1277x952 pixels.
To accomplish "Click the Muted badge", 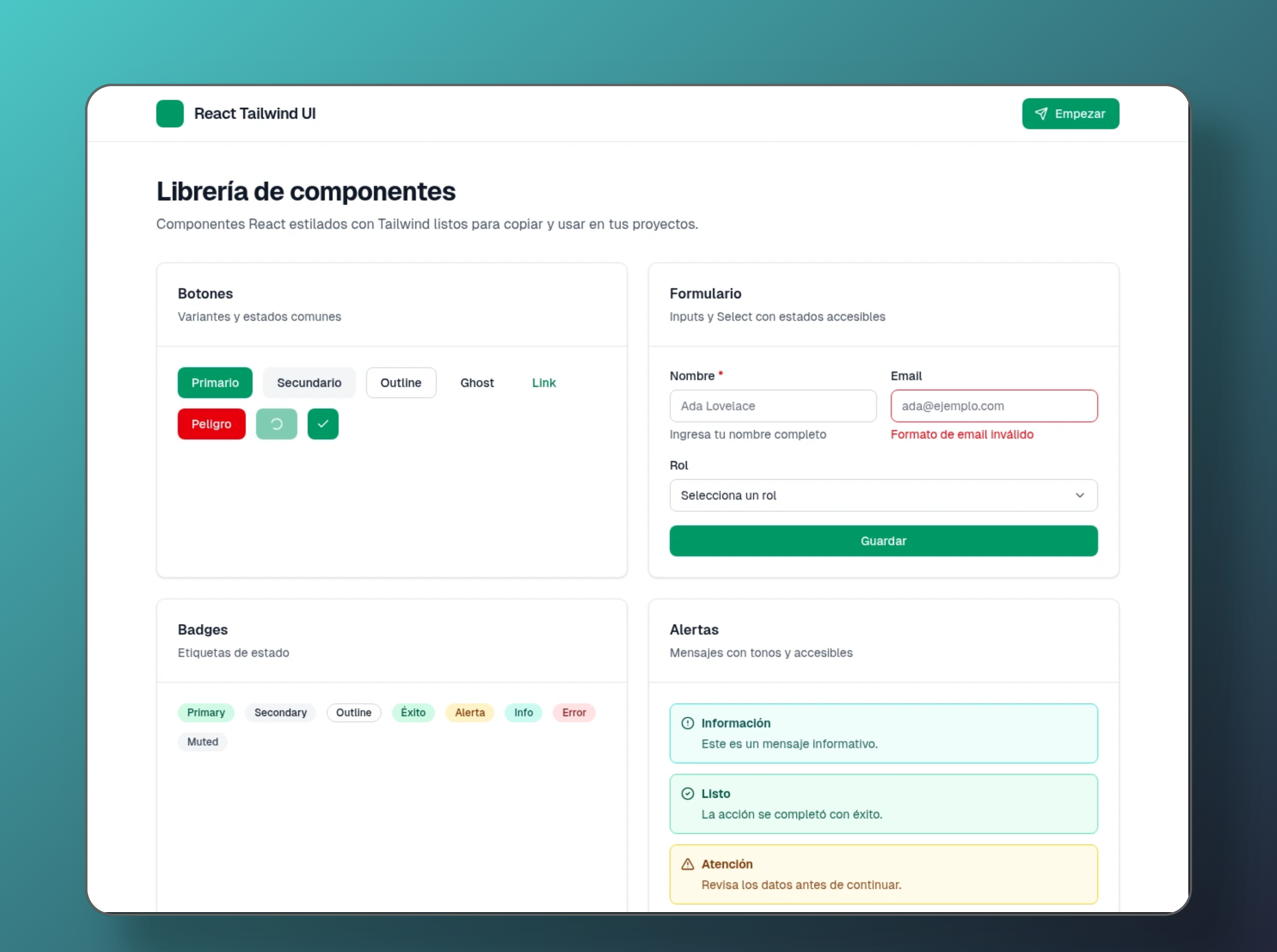I will click(202, 741).
